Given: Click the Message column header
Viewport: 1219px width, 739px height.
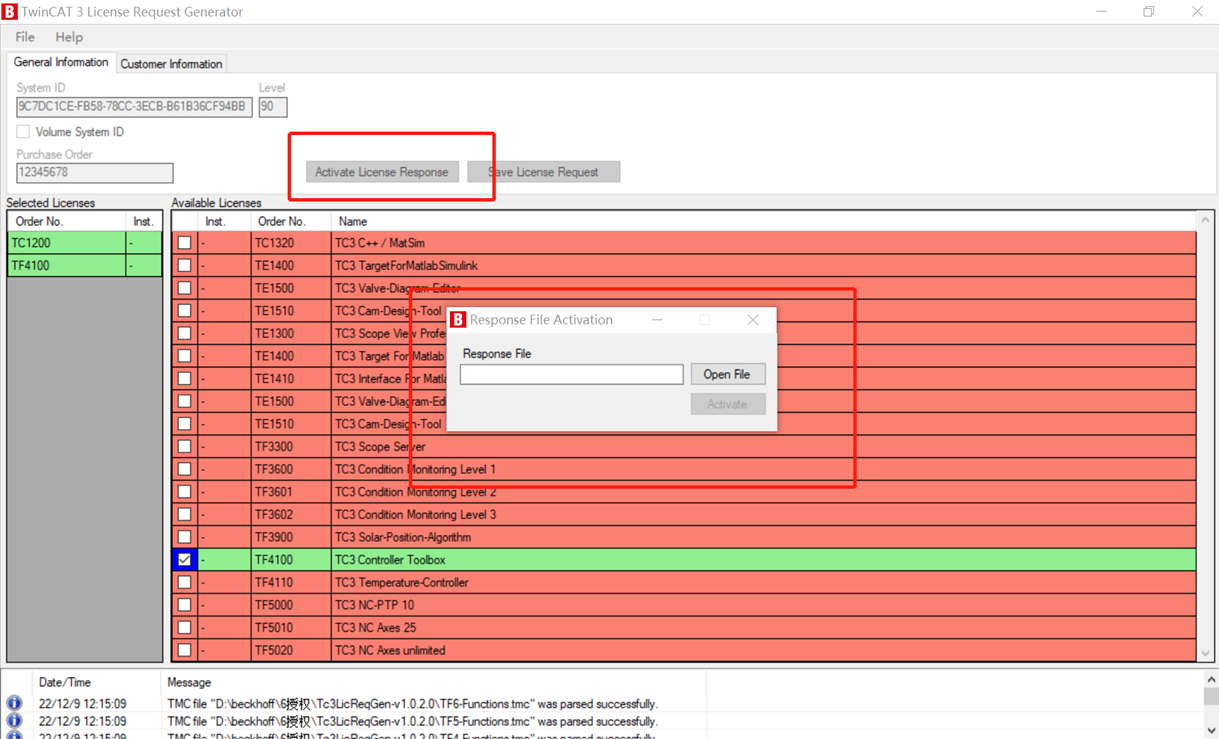Looking at the screenshot, I should click(433, 682).
